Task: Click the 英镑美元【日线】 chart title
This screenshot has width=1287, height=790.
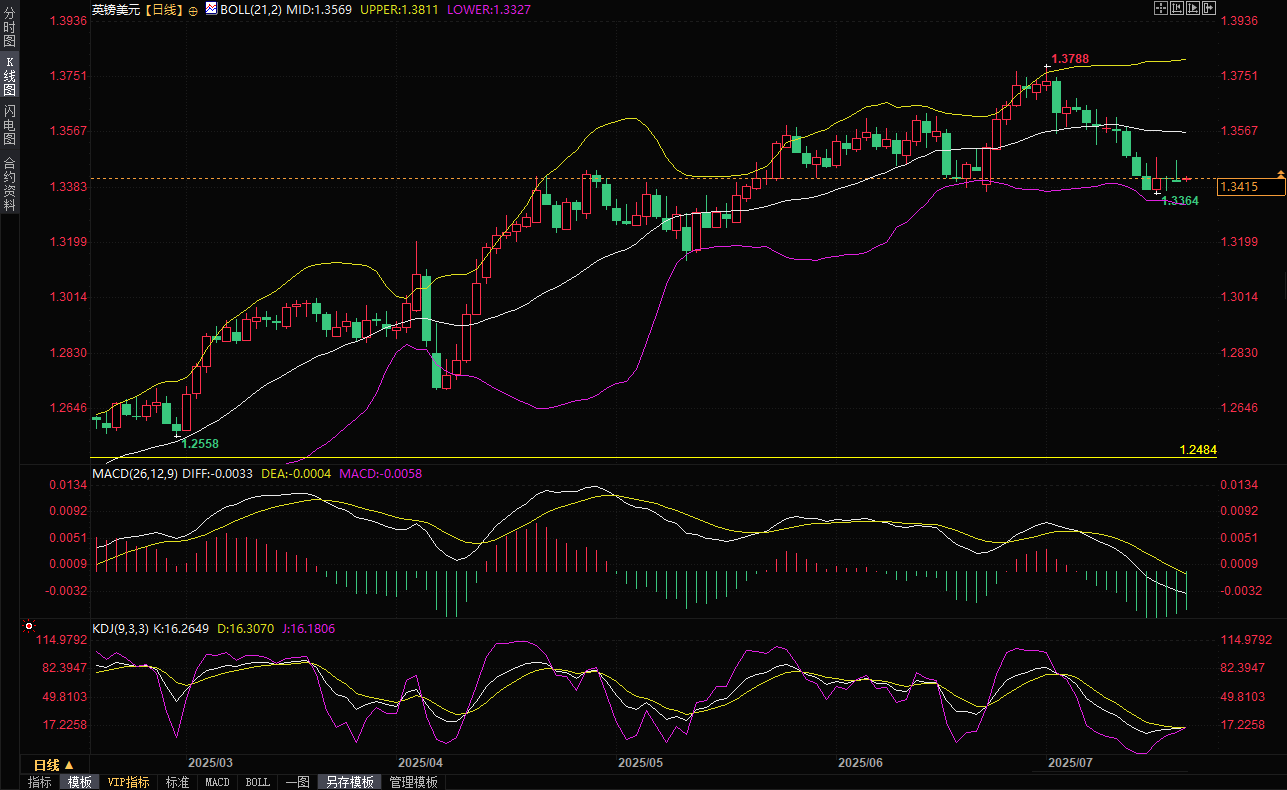Action: (137, 10)
